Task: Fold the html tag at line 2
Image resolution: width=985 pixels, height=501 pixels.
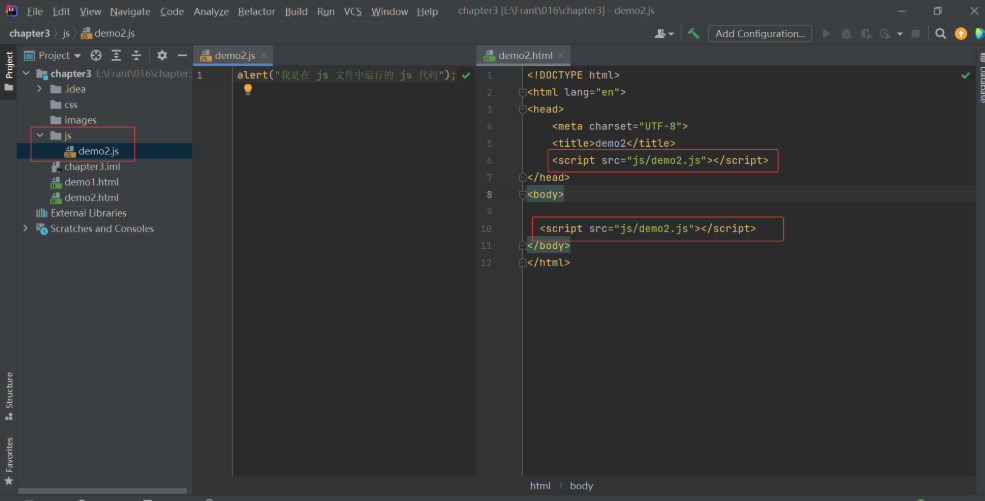Action: 523,92
